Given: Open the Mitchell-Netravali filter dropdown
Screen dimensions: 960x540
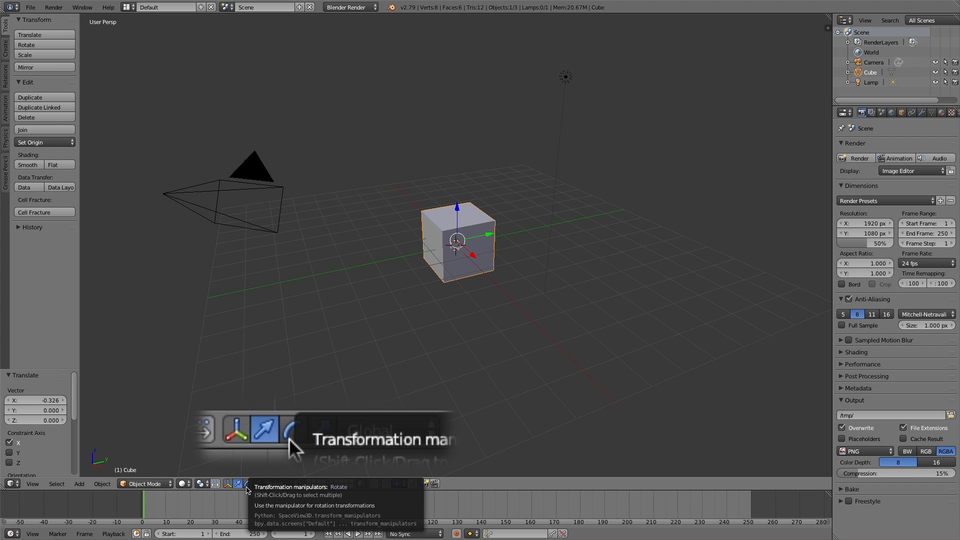Looking at the screenshot, I should click(x=927, y=314).
